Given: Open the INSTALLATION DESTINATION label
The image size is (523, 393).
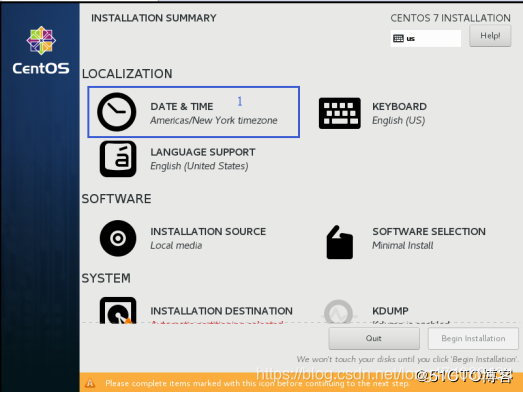Looking at the screenshot, I should 221,311.
